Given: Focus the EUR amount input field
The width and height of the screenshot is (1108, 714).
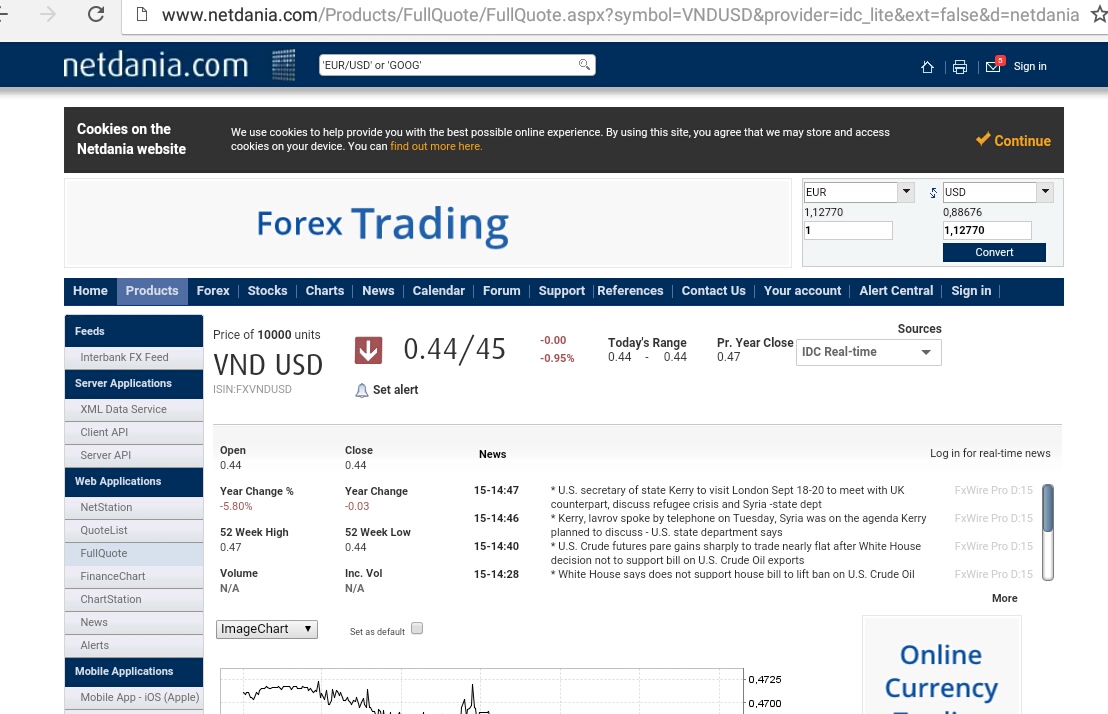Looking at the screenshot, I should pos(848,230).
